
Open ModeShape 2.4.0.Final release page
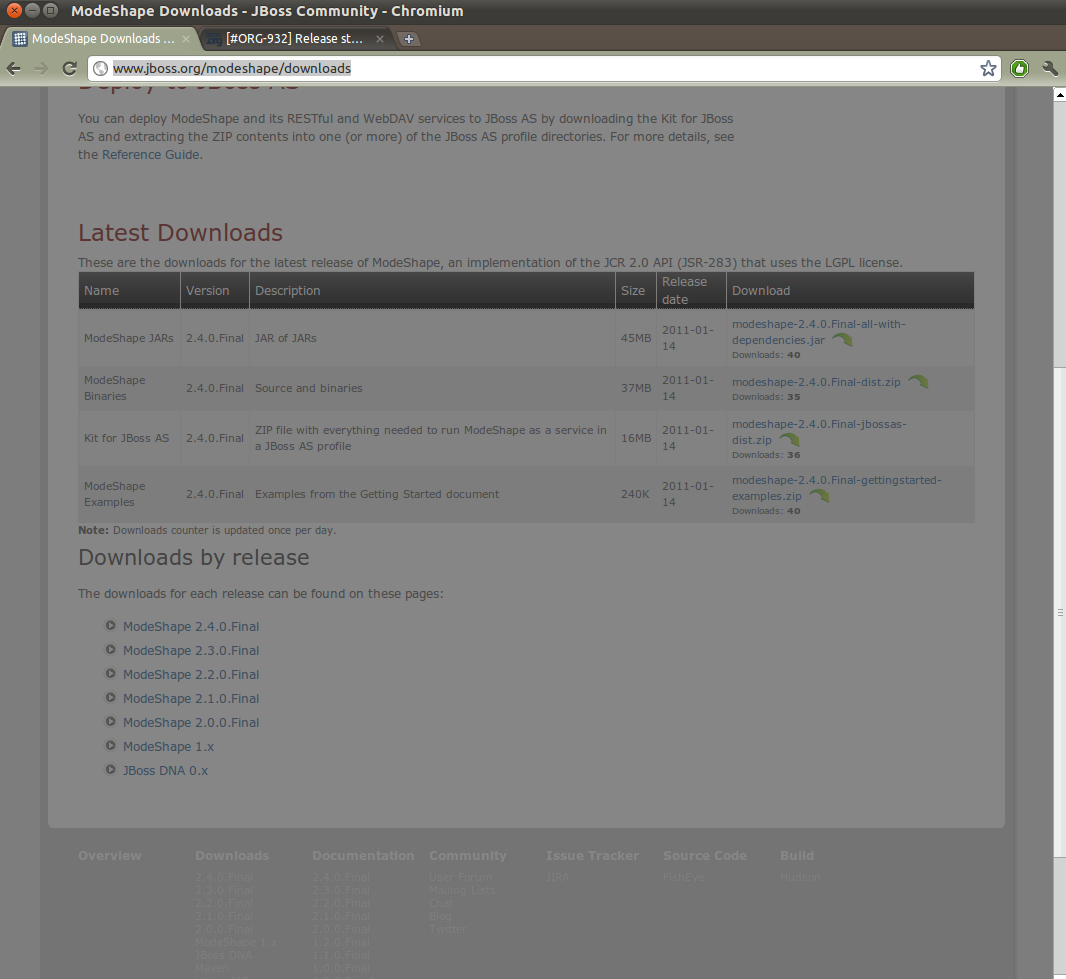(191, 626)
